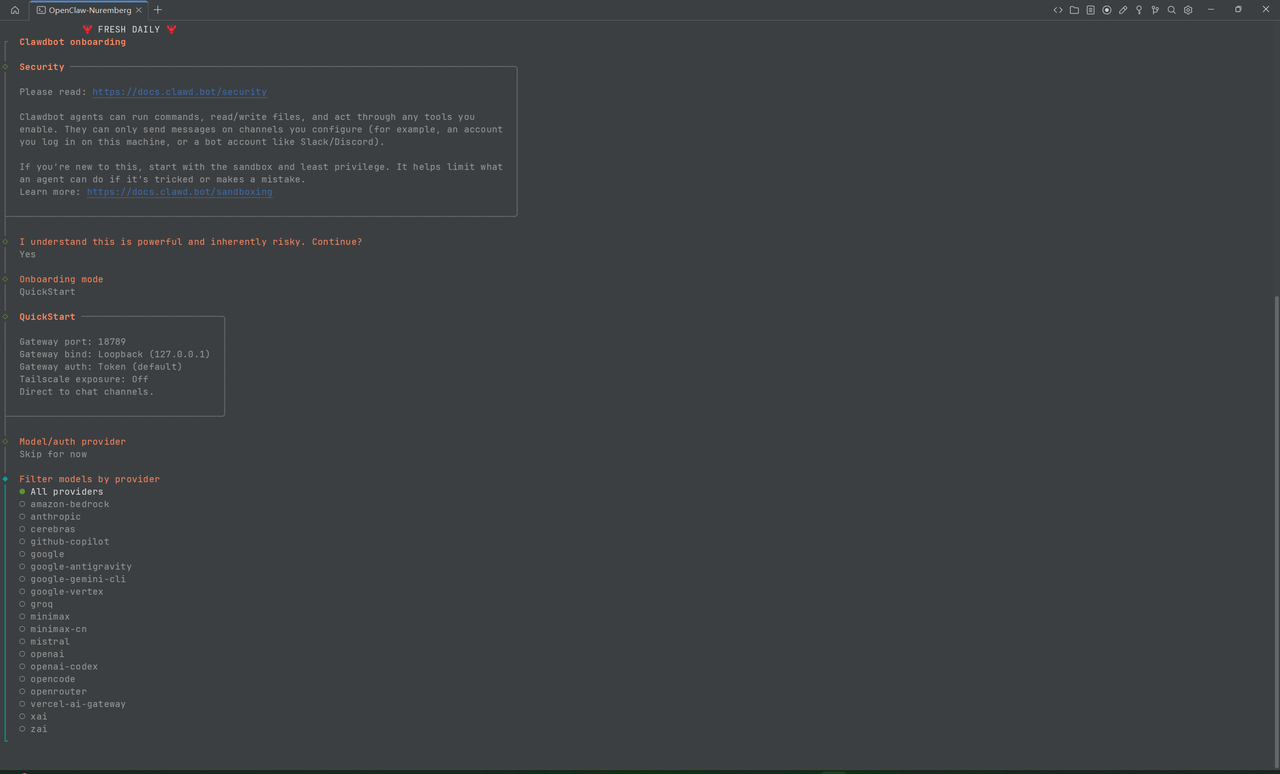This screenshot has width=1280, height=774.
Task: Open the folder file browser icon
Action: click(x=1074, y=10)
